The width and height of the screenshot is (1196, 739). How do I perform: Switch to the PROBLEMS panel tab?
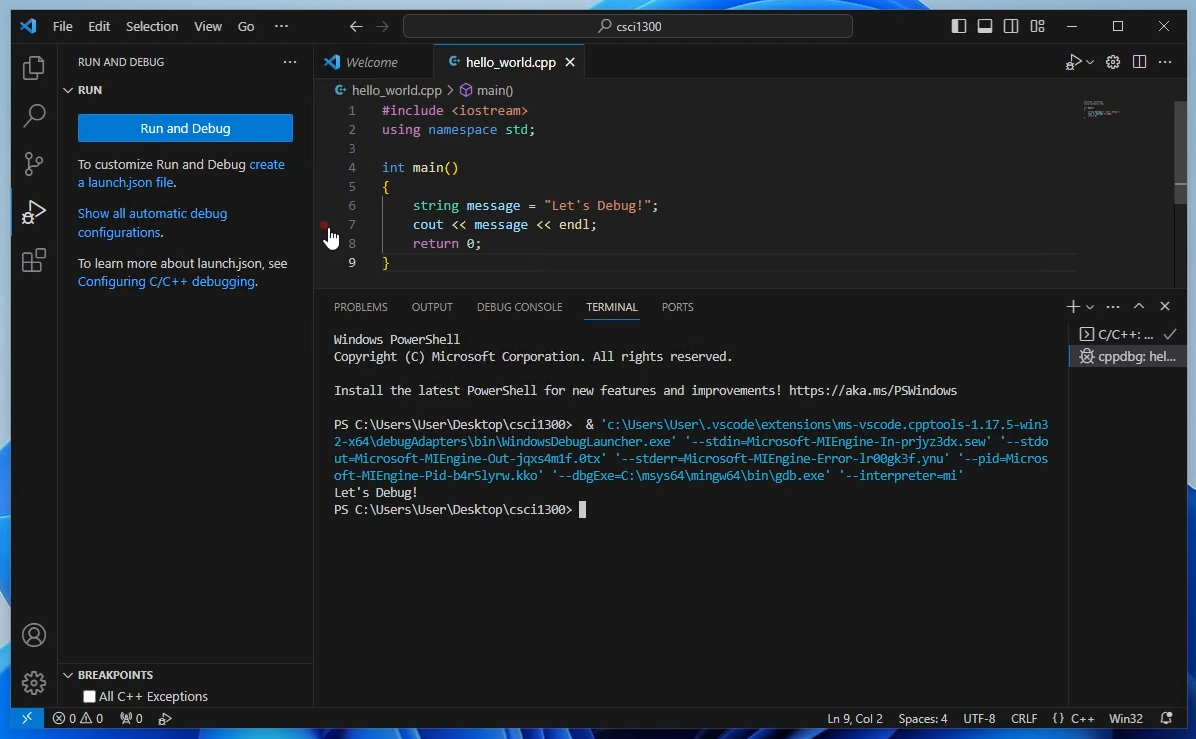[x=361, y=307]
